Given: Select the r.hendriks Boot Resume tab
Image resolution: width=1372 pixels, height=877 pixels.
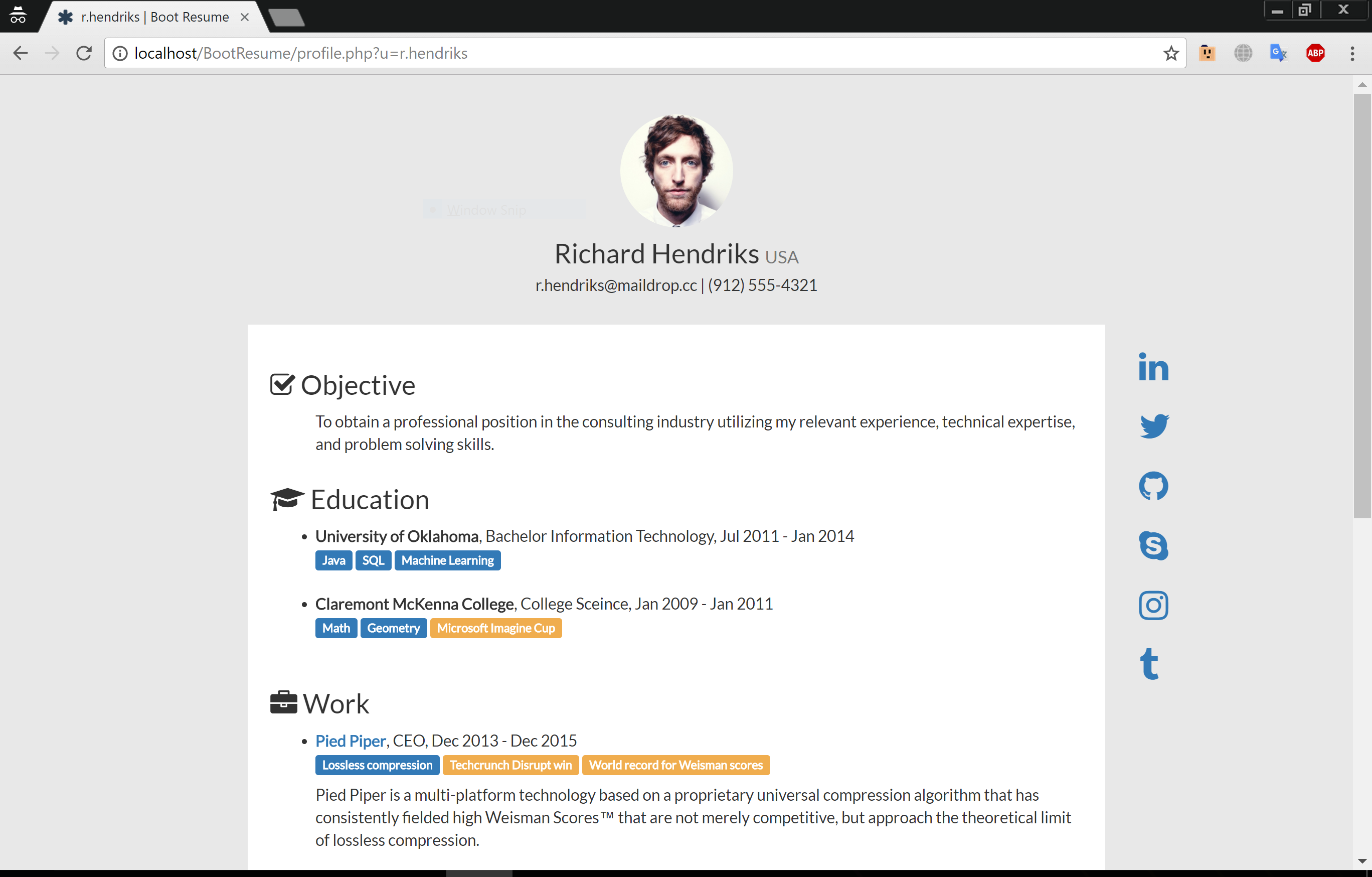Looking at the screenshot, I should point(154,17).
